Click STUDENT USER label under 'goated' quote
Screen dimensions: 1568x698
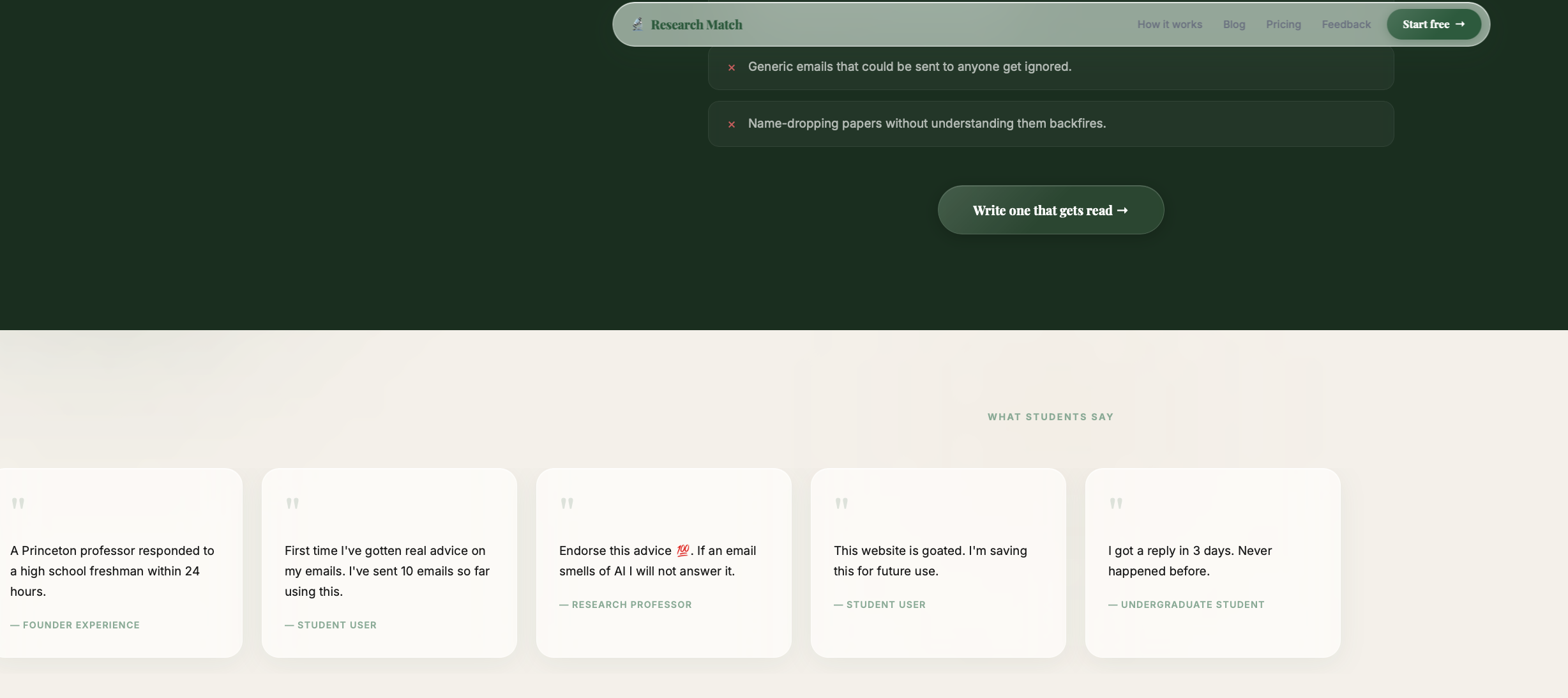[x=880, y=605]
